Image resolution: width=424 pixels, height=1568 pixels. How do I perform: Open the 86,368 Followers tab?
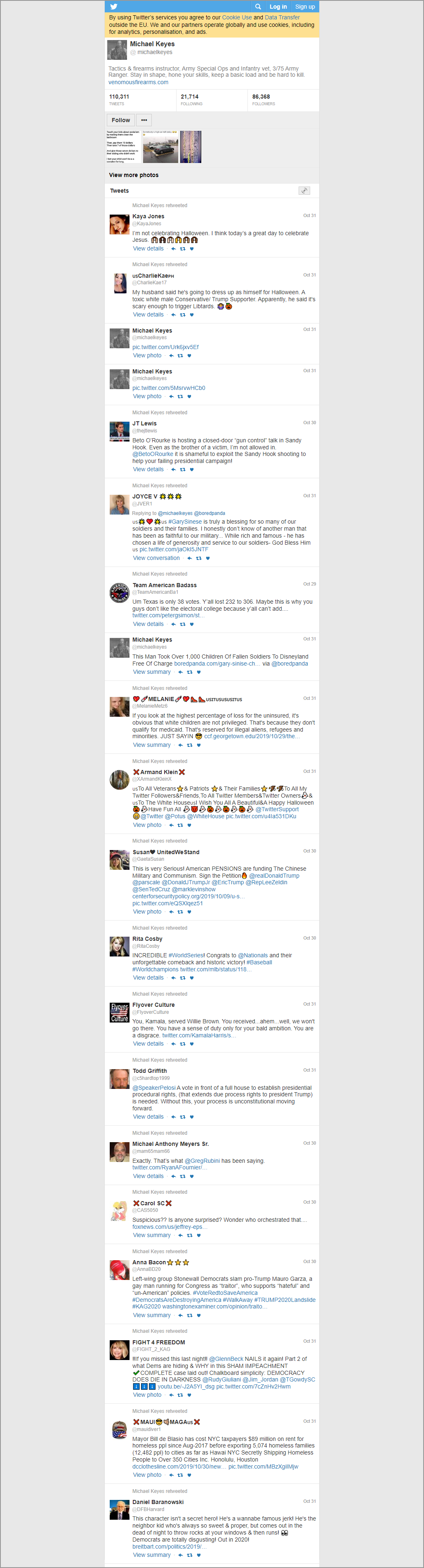tap(284, 100)
